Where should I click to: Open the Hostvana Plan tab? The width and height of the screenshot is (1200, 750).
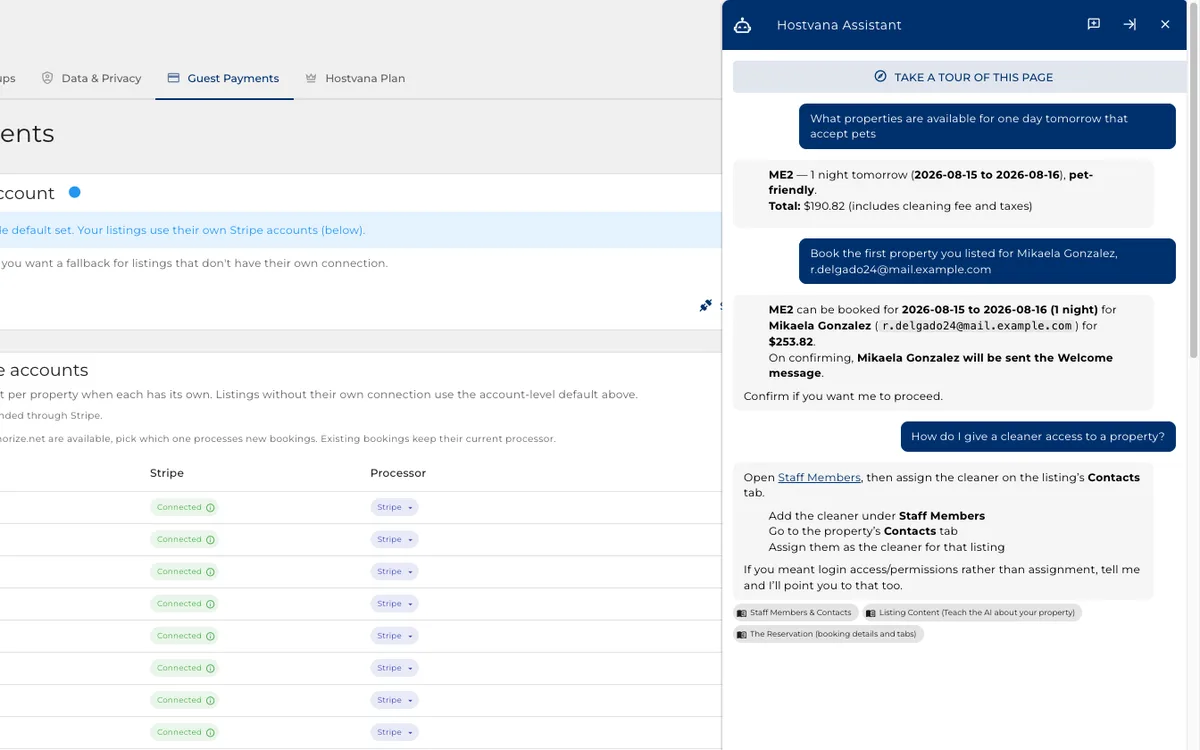(x=355, y=78)
